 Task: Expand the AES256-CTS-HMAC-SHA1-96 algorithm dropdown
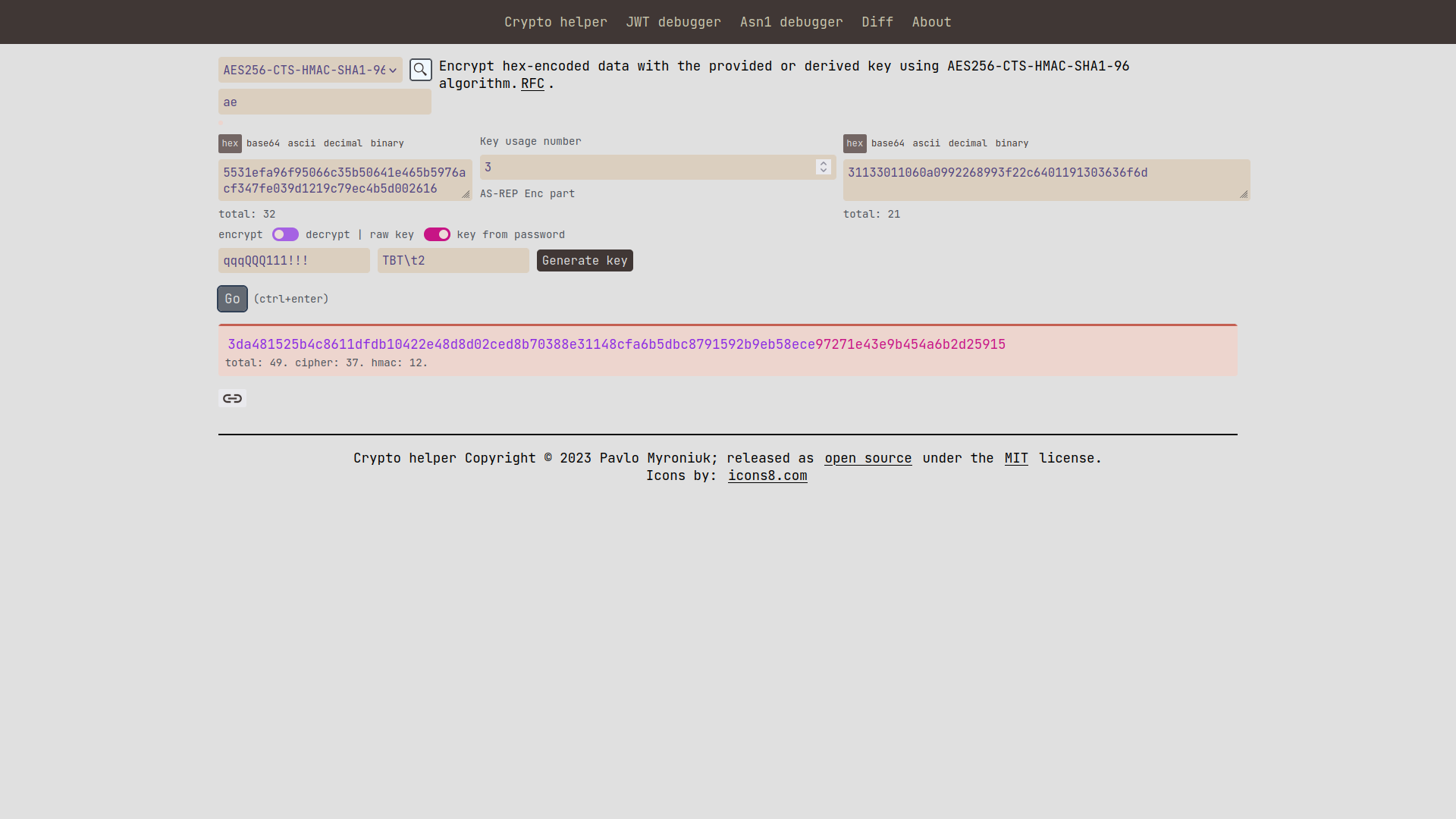click(309, 70)
